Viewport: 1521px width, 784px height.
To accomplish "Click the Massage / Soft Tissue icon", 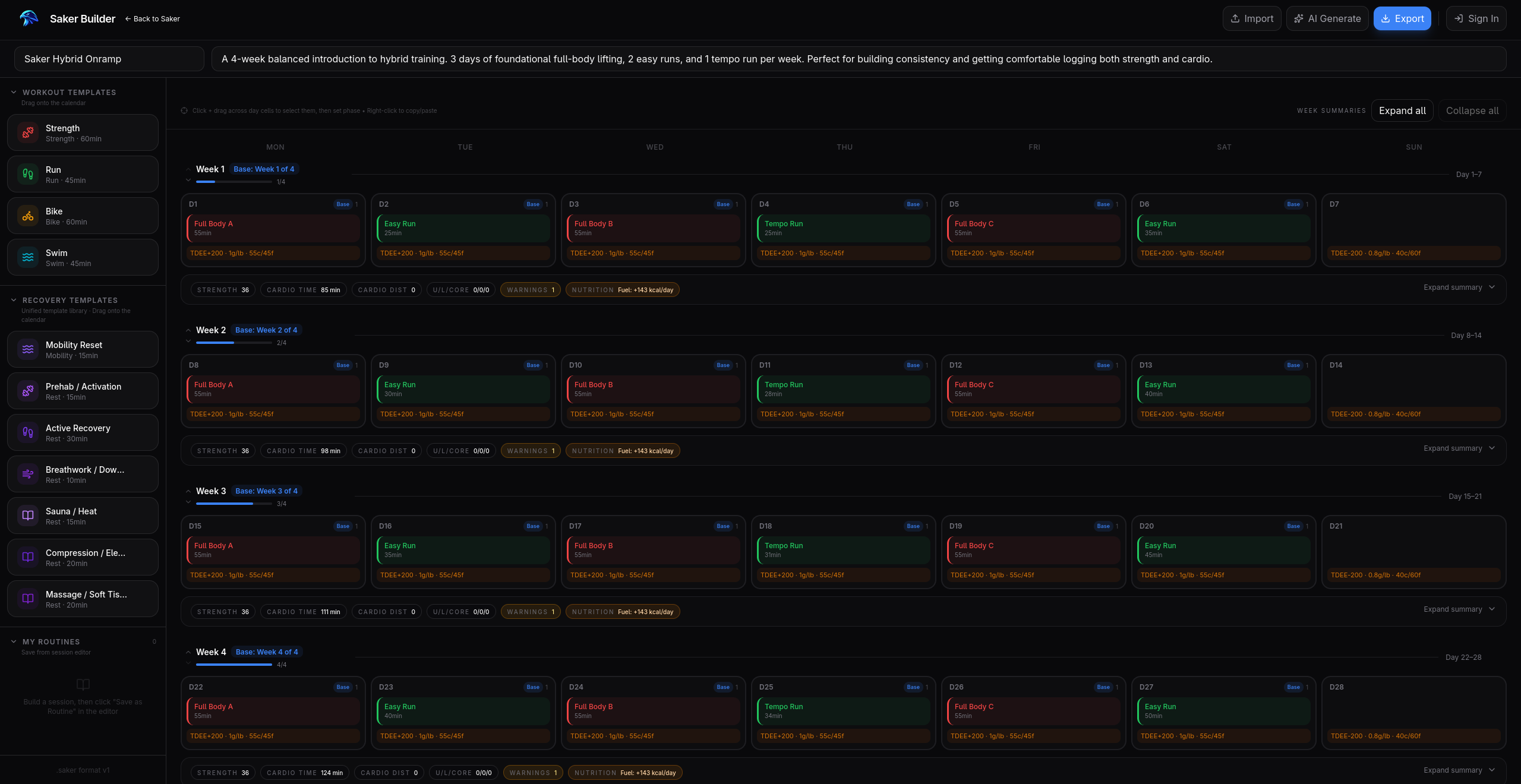I will click(x=27, y=599).
